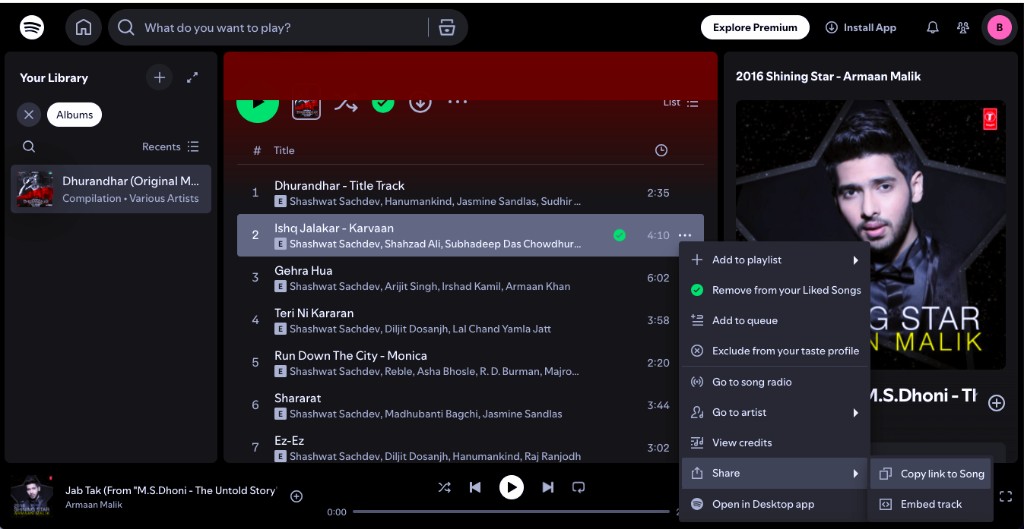
Task: Open Friend Activity people icon
Action: pyautogui.click(x=963, y=27)
